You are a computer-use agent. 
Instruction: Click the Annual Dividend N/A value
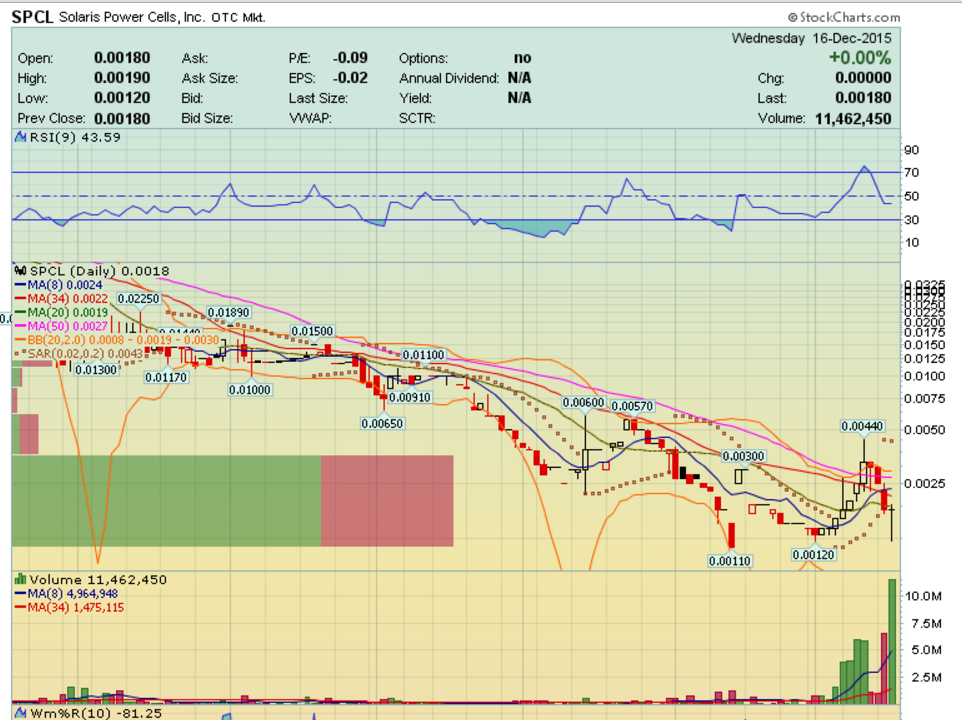click(519, 78)
